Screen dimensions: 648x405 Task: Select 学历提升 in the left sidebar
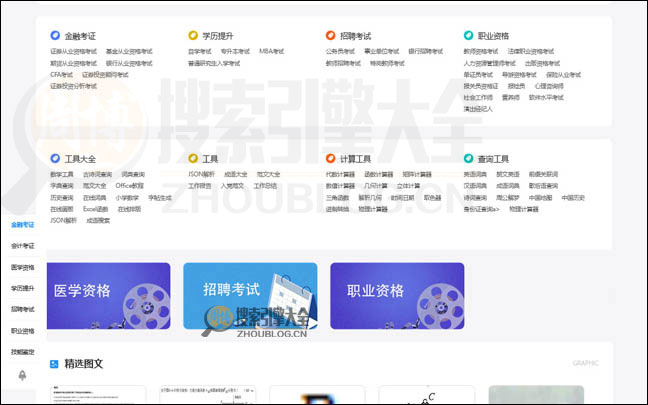pyautogui.click(x=23, y=288)
